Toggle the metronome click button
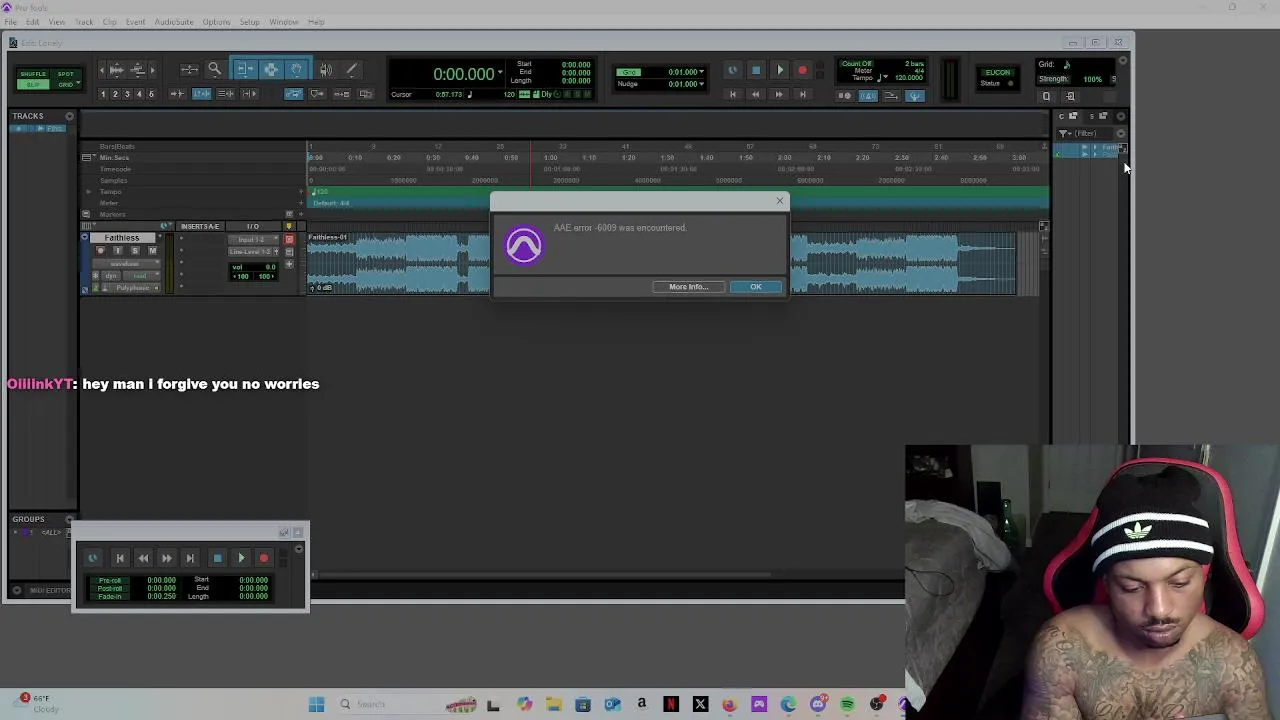This screenshot has height=720, width=1280. tap(868, 96)
